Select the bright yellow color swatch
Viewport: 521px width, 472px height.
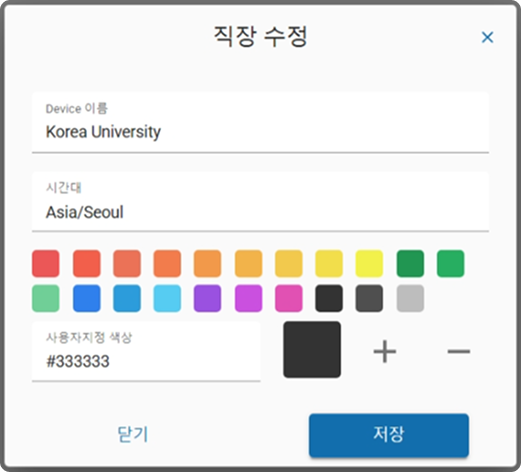coord(369,263)
